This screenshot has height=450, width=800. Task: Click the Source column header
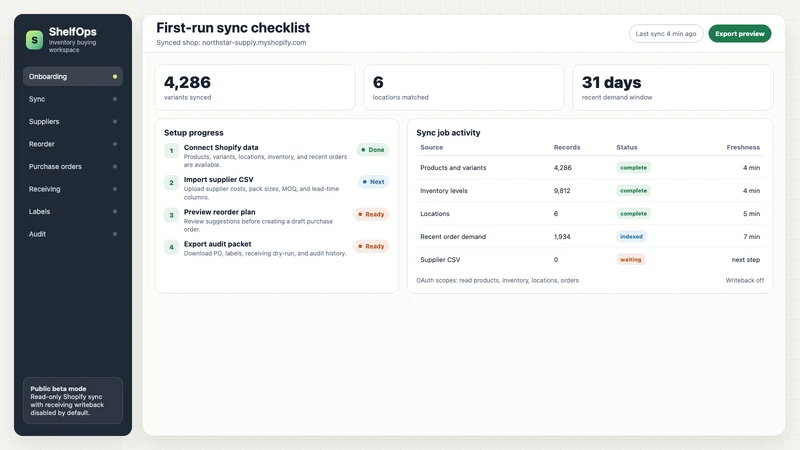coord(432,147)
